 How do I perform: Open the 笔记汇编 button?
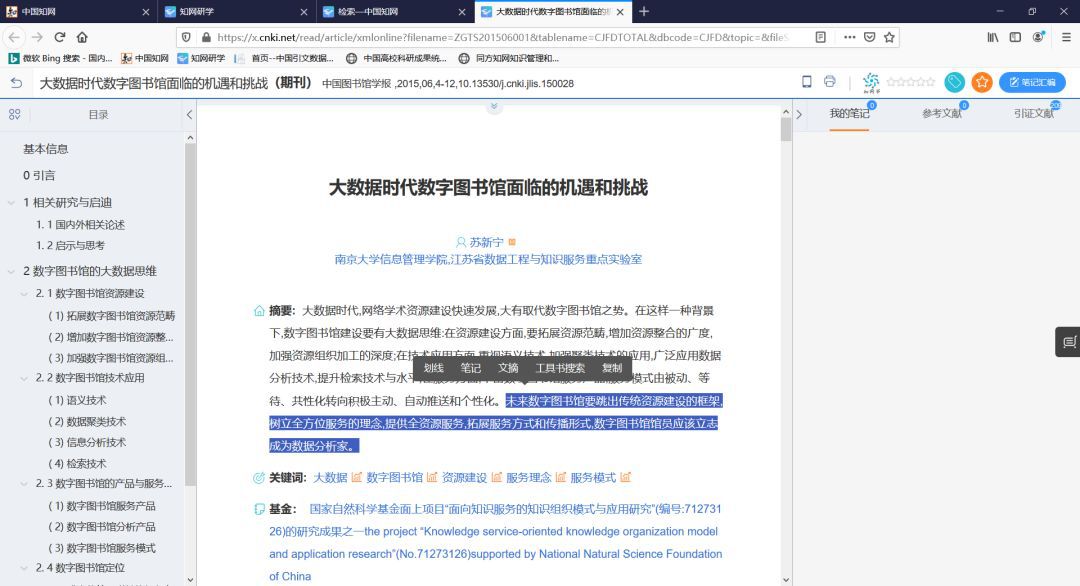click(x=1031, y=82)
